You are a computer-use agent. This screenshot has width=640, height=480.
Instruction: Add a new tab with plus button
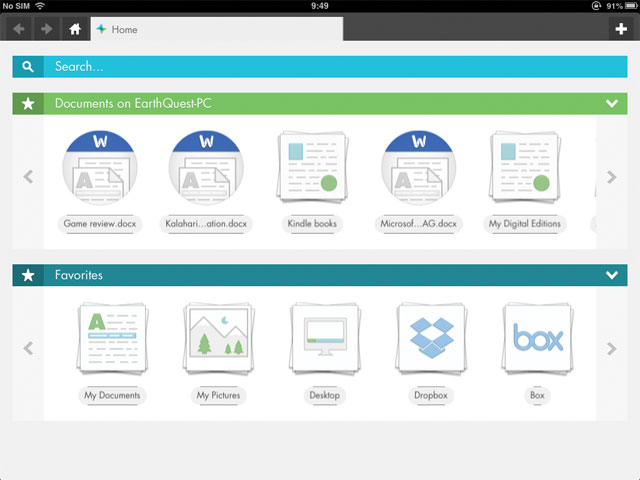(622, 29)
